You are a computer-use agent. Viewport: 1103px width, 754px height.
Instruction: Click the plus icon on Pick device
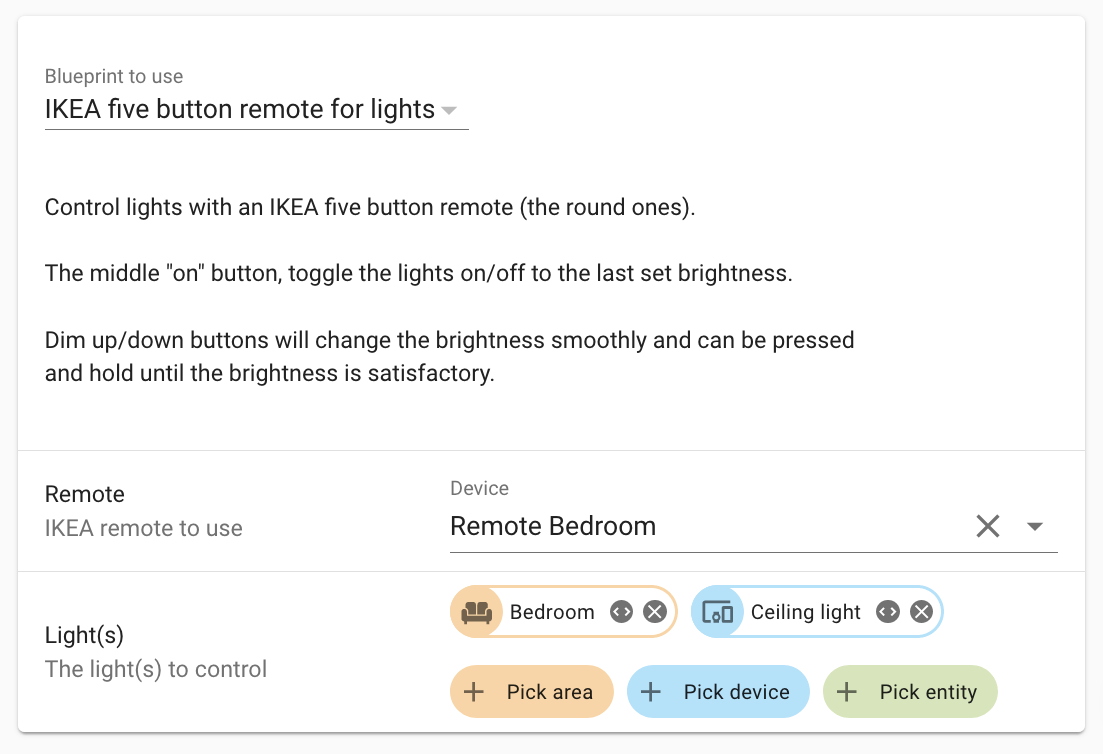652,691
